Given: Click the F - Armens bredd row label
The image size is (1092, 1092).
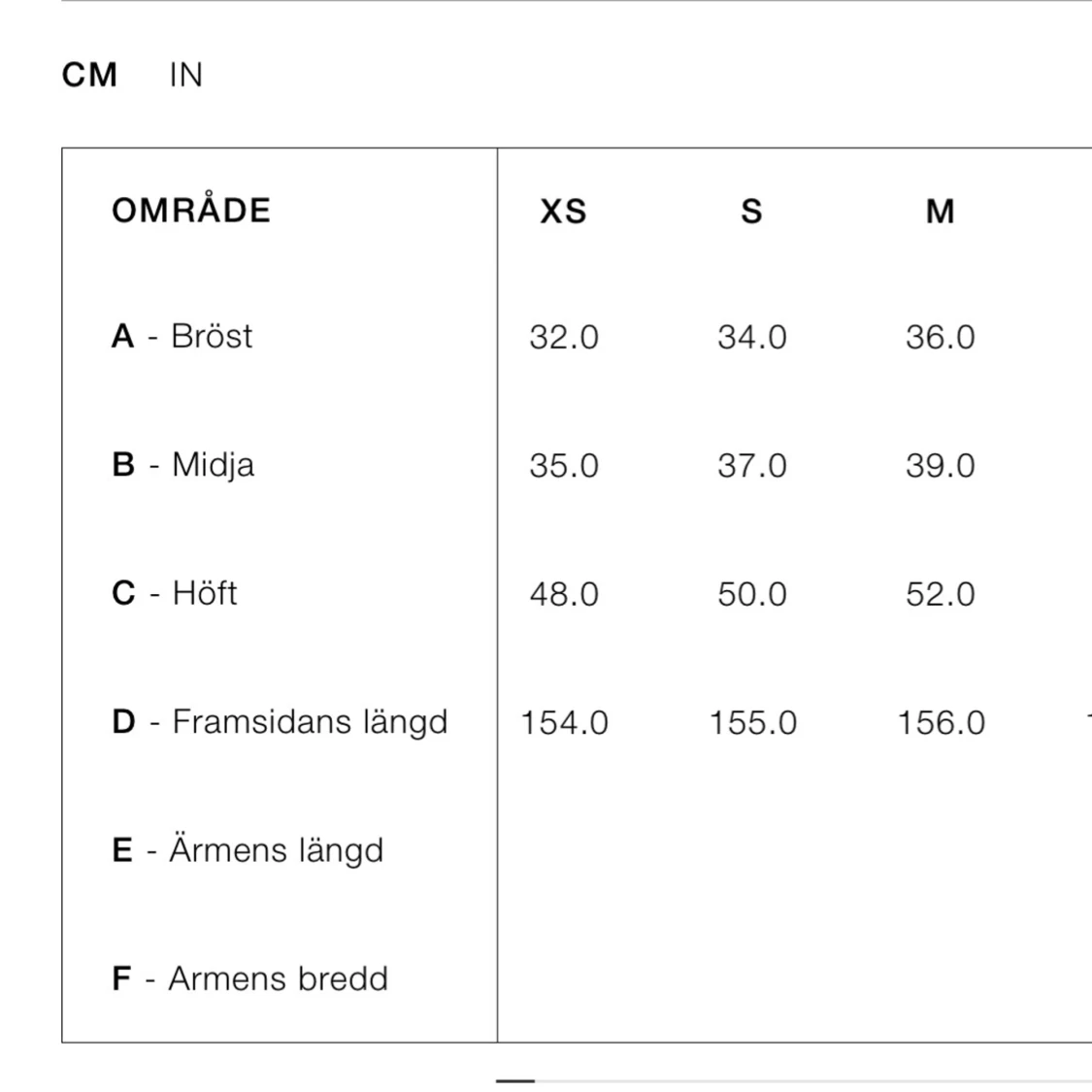Looking at the screenshot, I should (249, 978).
